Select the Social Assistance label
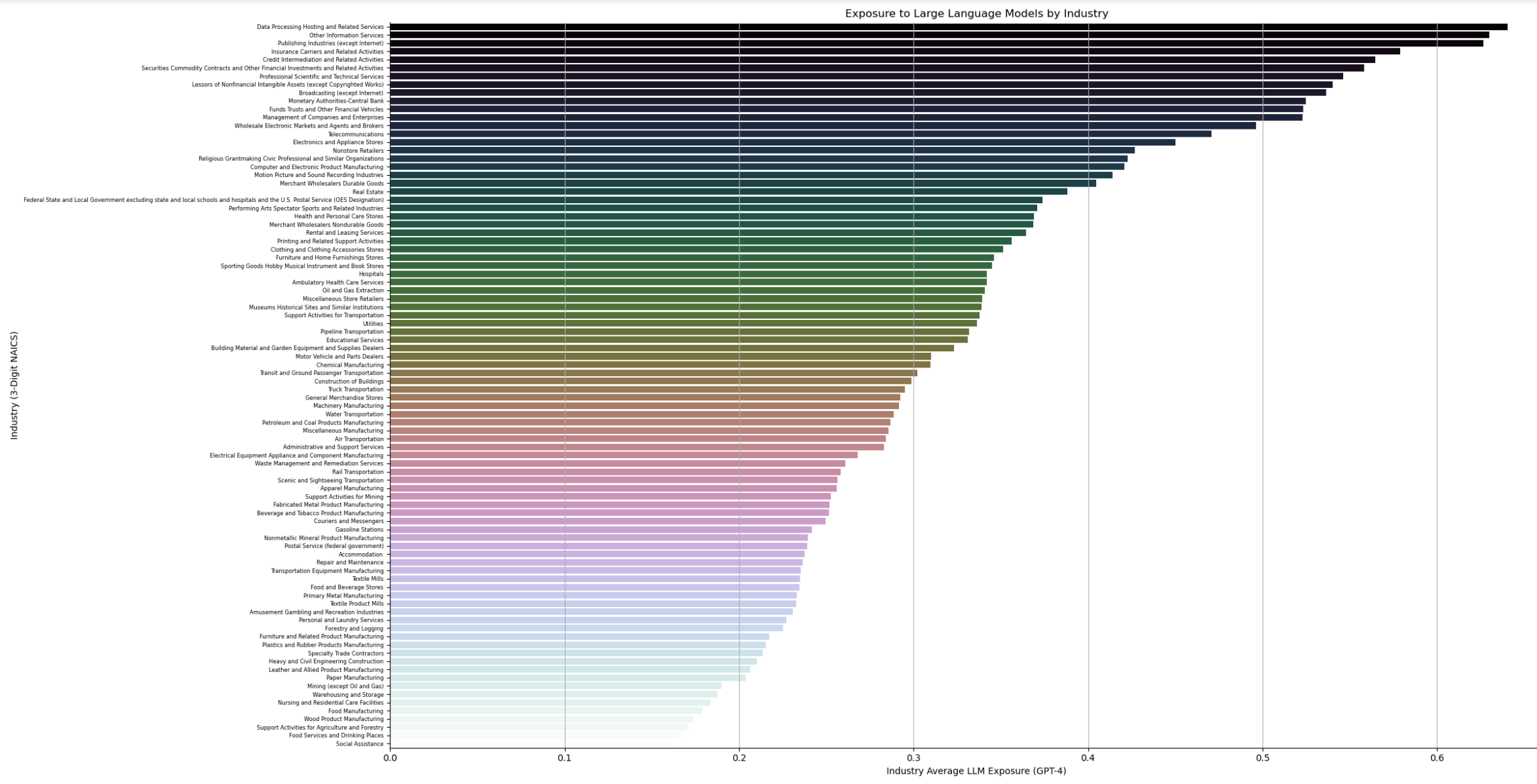The height and width of the screenshot is (784, 1537). tap(360, 744)
